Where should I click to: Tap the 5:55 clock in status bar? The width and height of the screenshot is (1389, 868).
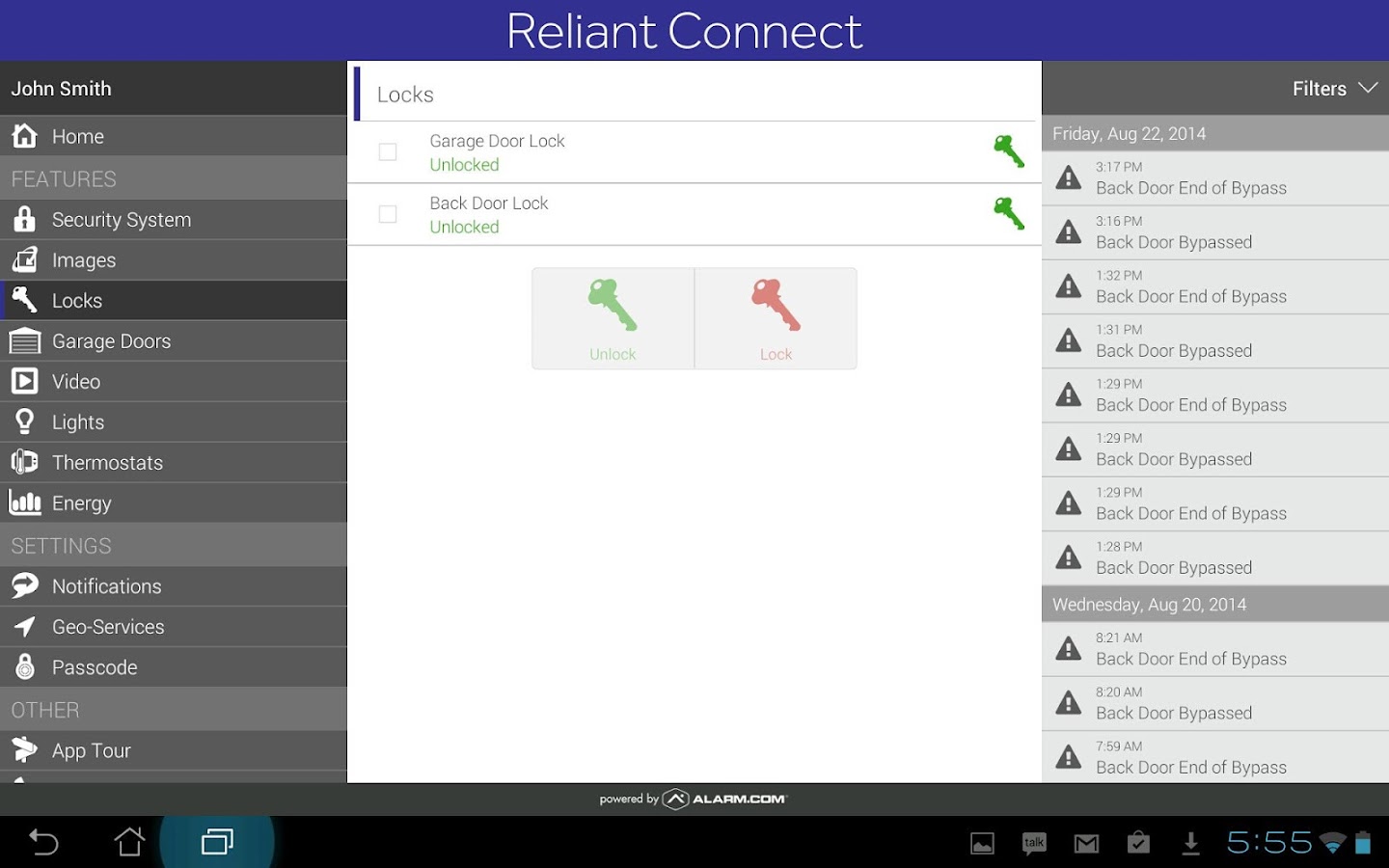1268,842
